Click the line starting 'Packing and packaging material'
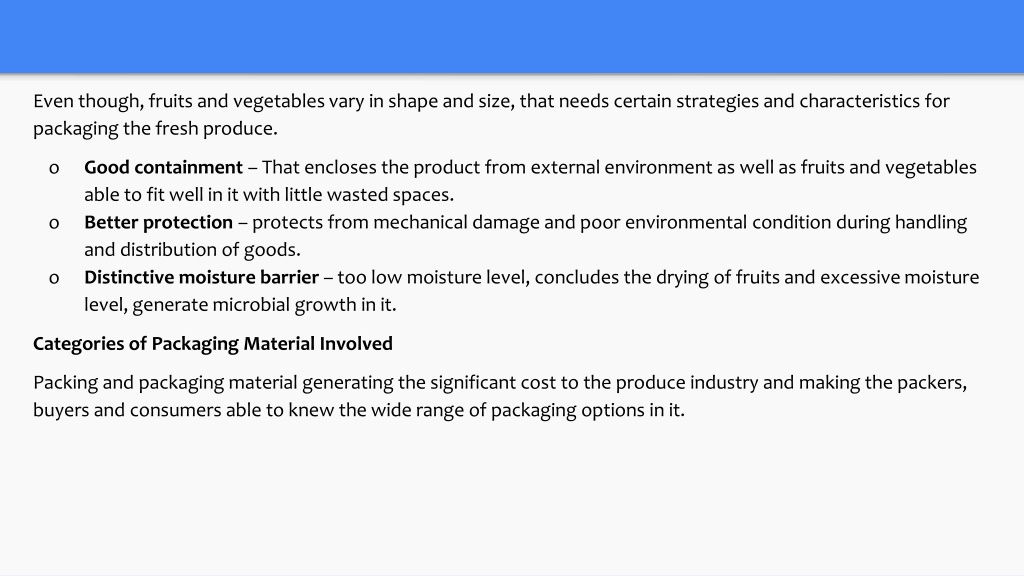The height and width of the screenshot is (576, 1024). (500, 383)
